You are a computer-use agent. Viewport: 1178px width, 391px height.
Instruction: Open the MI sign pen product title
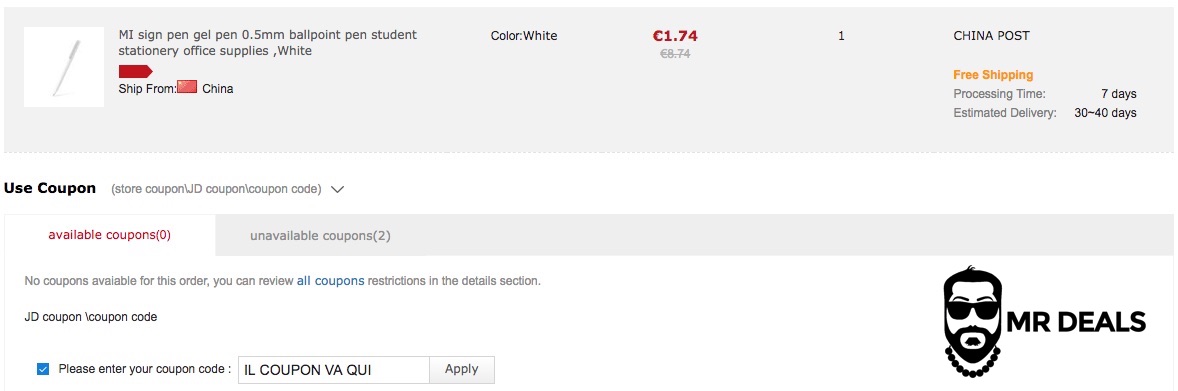[x=267, y=43]
